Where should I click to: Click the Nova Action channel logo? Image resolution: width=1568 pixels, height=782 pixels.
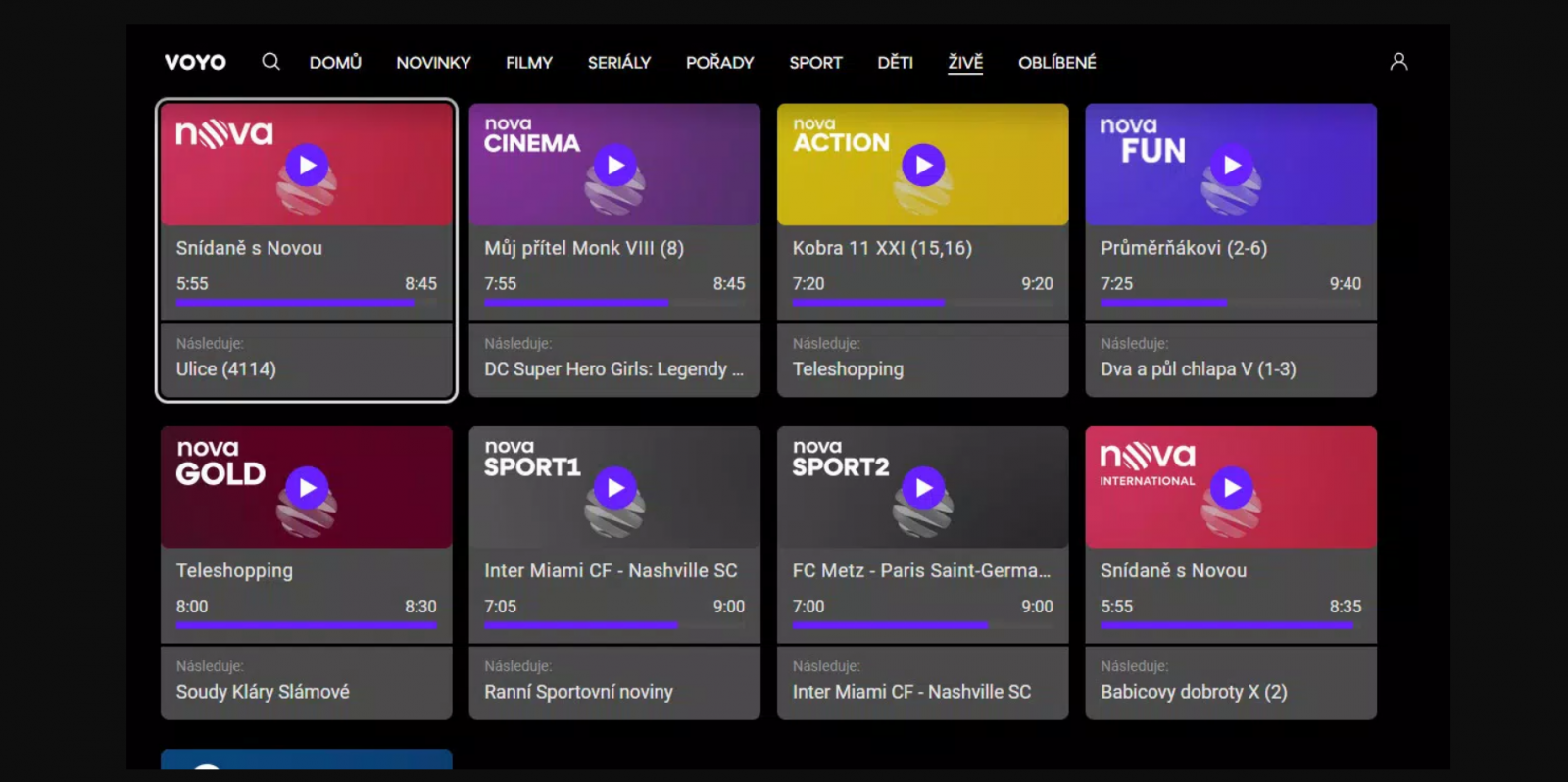click(841, 135)
